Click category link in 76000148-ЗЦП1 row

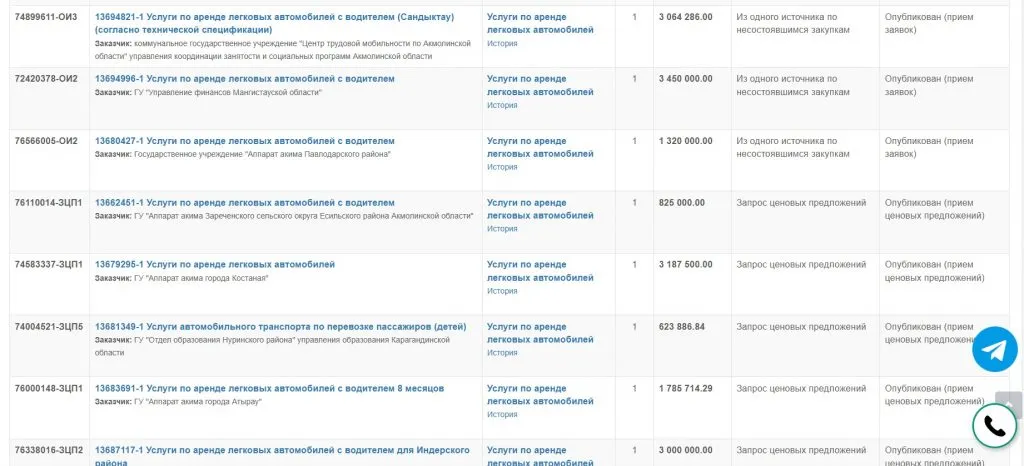540,395
